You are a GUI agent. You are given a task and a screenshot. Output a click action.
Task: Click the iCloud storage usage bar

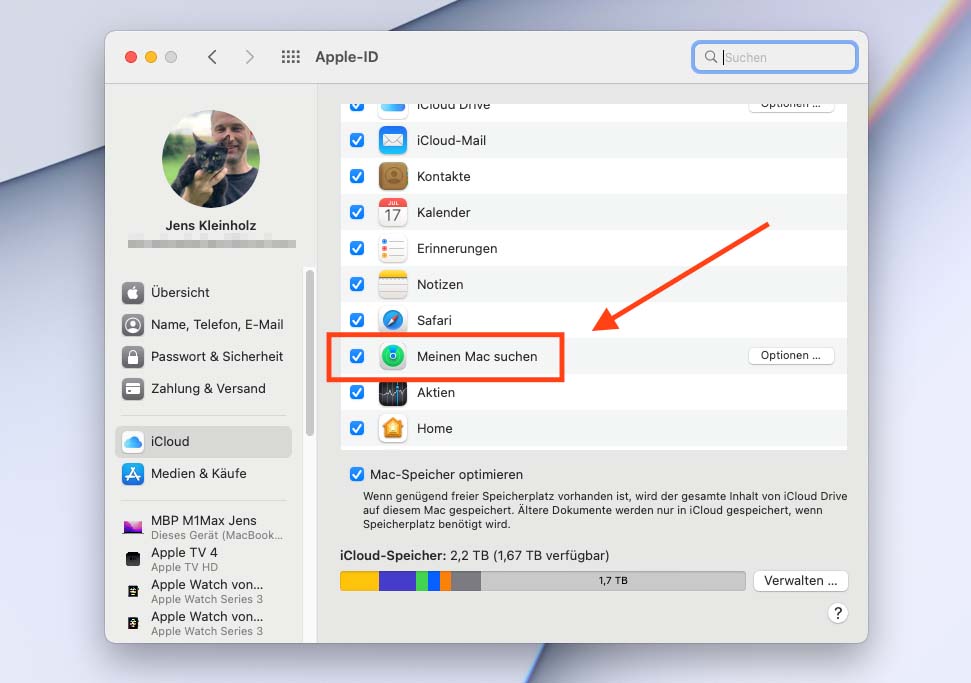542,580
